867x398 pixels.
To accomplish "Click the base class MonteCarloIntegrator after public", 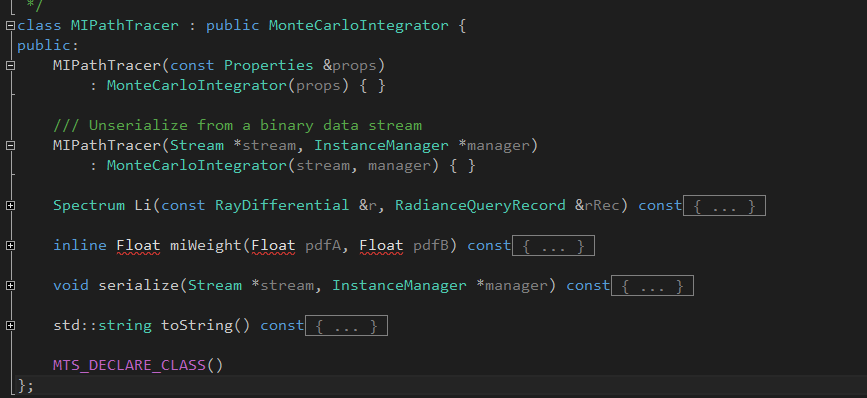I will tap(359, 25).
